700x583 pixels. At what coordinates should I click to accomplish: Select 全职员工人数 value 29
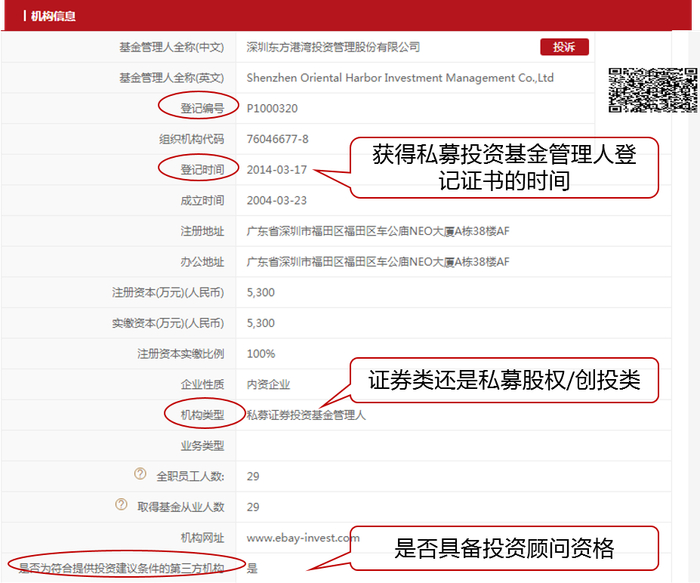pos(253,477)
